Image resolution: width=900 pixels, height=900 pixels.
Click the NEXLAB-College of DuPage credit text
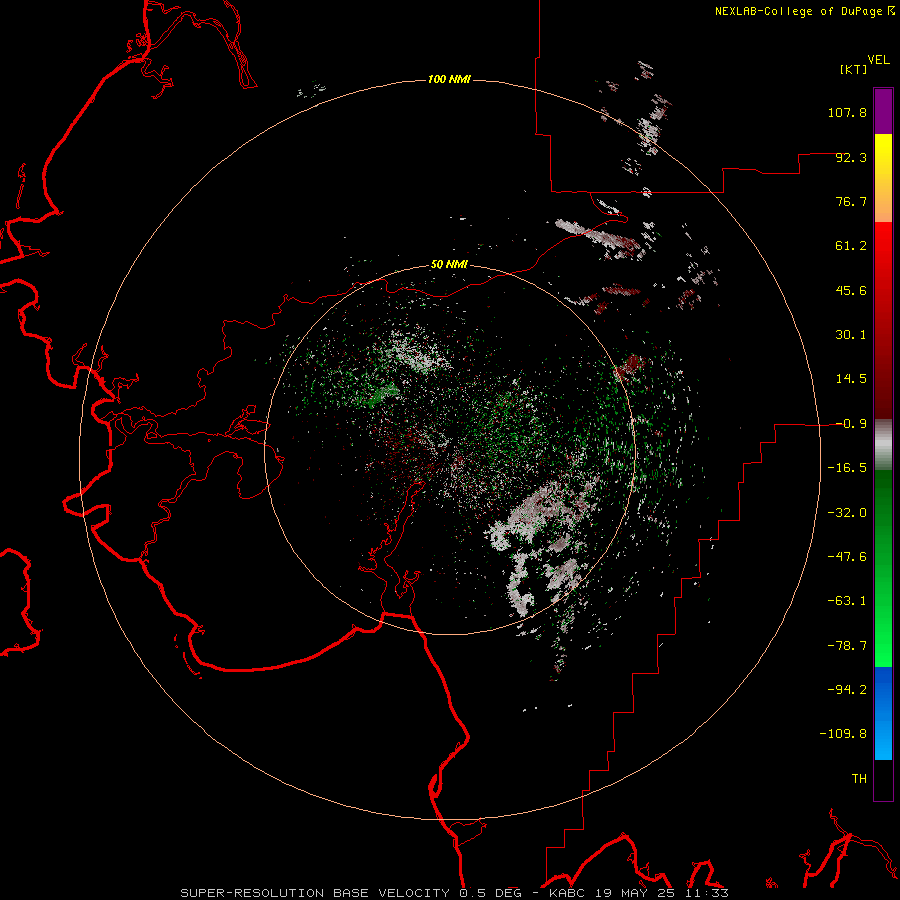coord(798,11)
